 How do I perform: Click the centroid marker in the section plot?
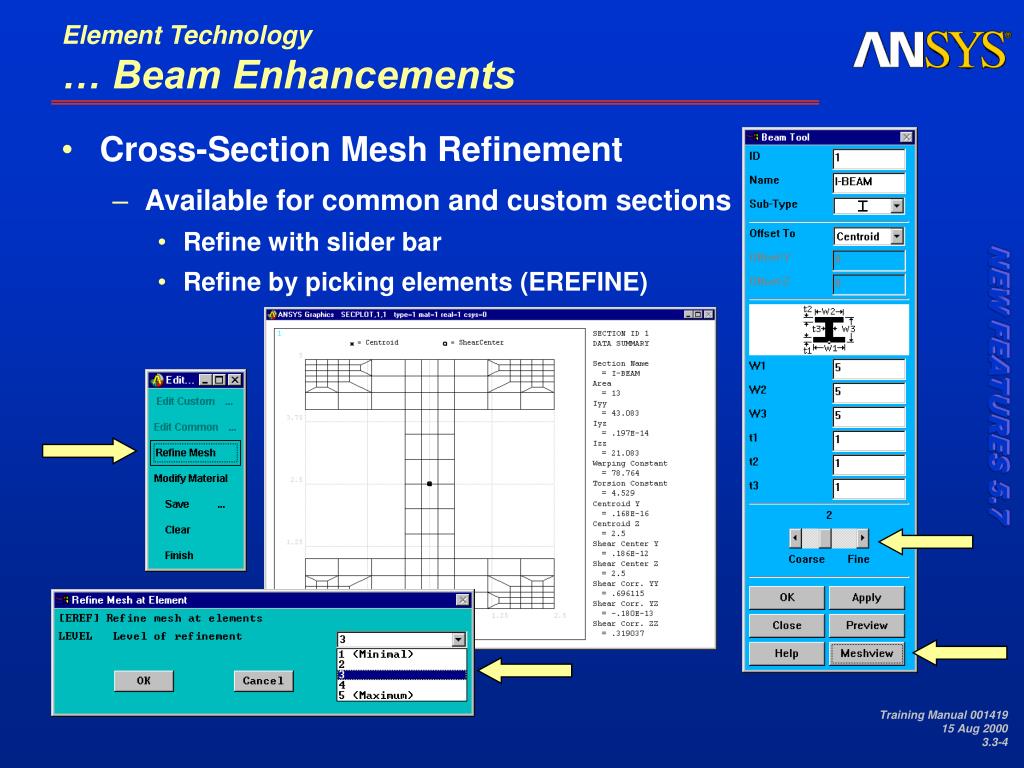[429, 484]
